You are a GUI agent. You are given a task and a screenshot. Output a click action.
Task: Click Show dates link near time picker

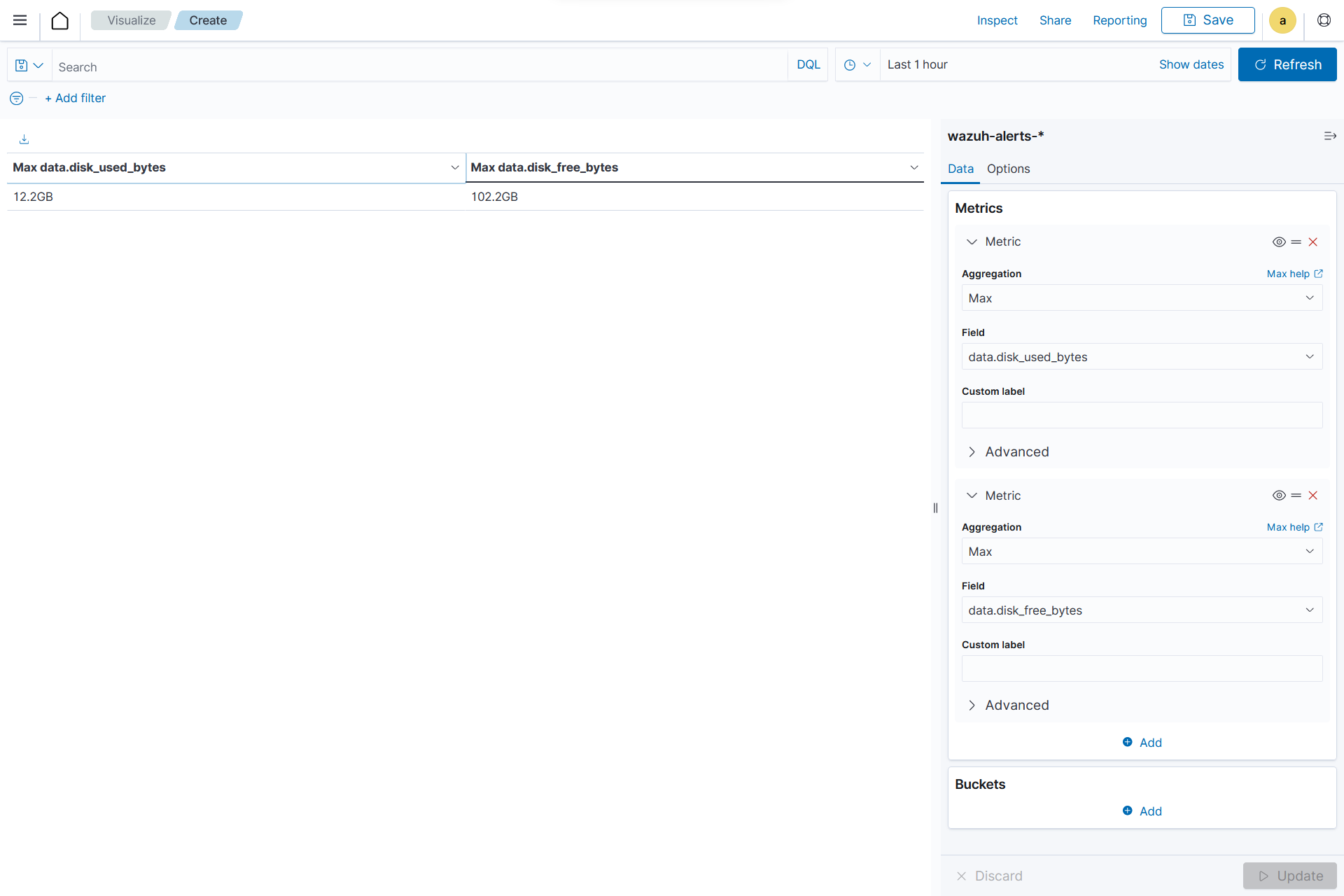[1191, 64]
